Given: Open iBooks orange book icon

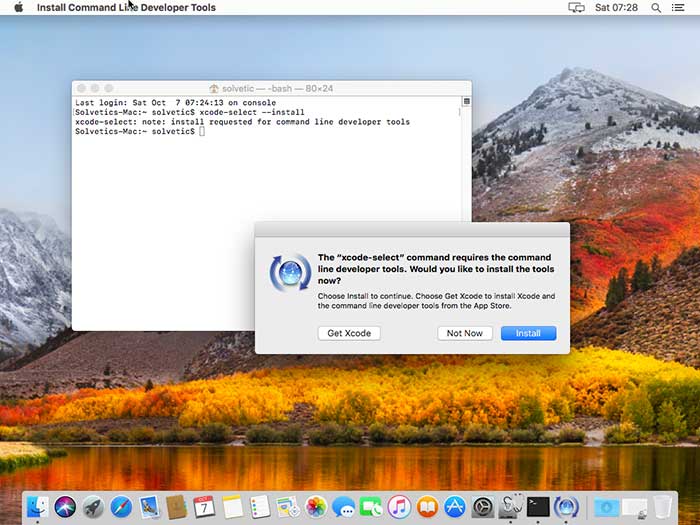Looking at the screenshot, I should (x=427, y=507).
